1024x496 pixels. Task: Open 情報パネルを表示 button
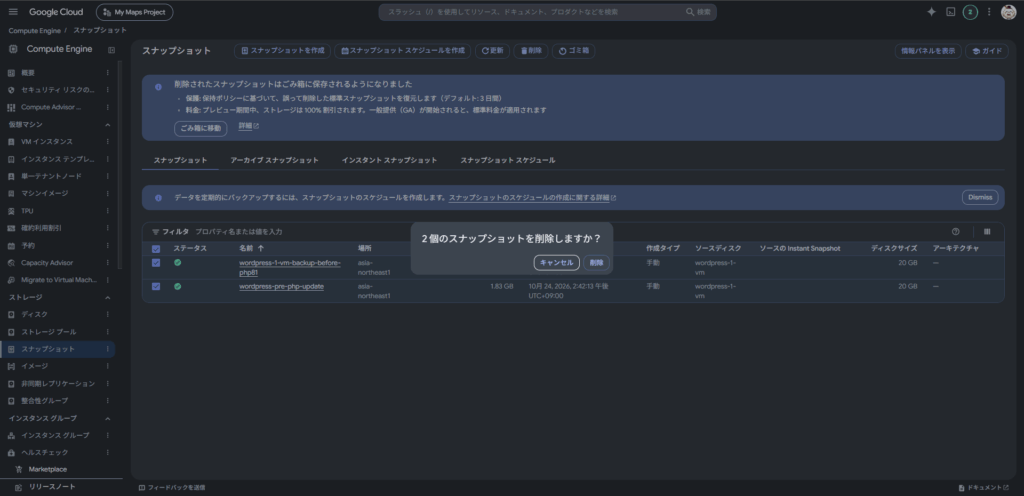pyautogui.click(x=927, y=51)
